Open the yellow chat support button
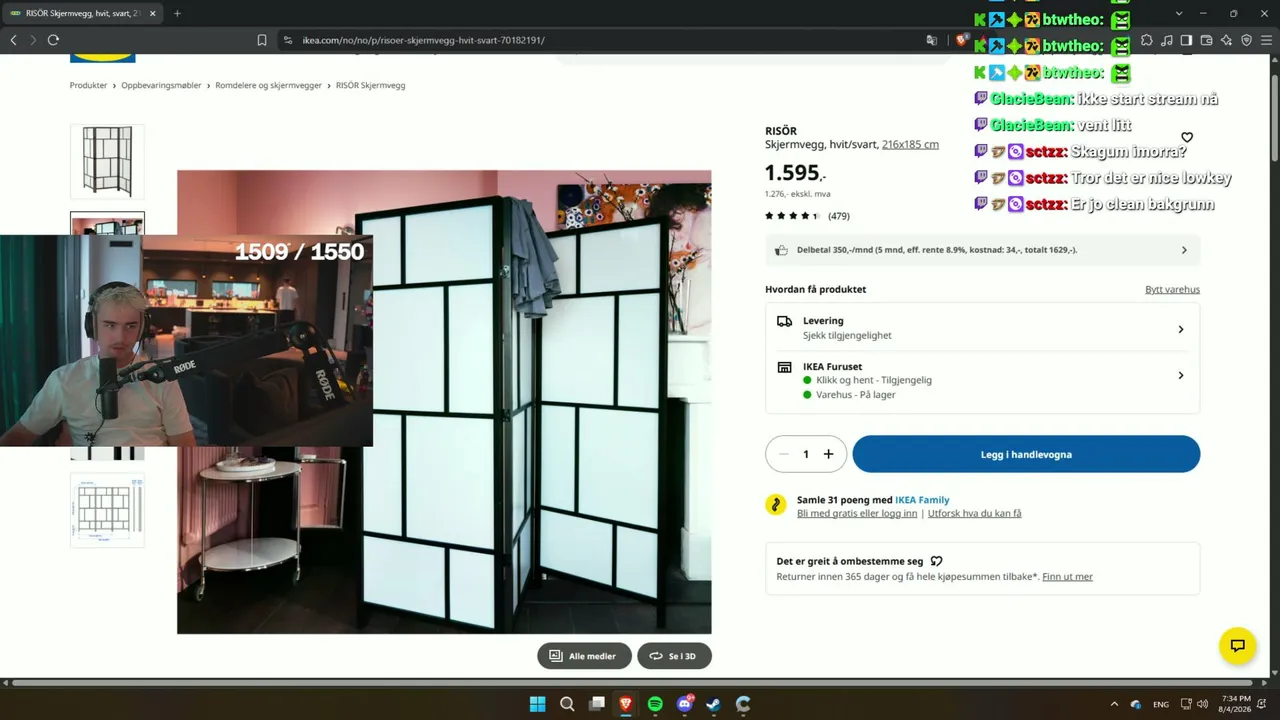 [x=1237, y=645]
